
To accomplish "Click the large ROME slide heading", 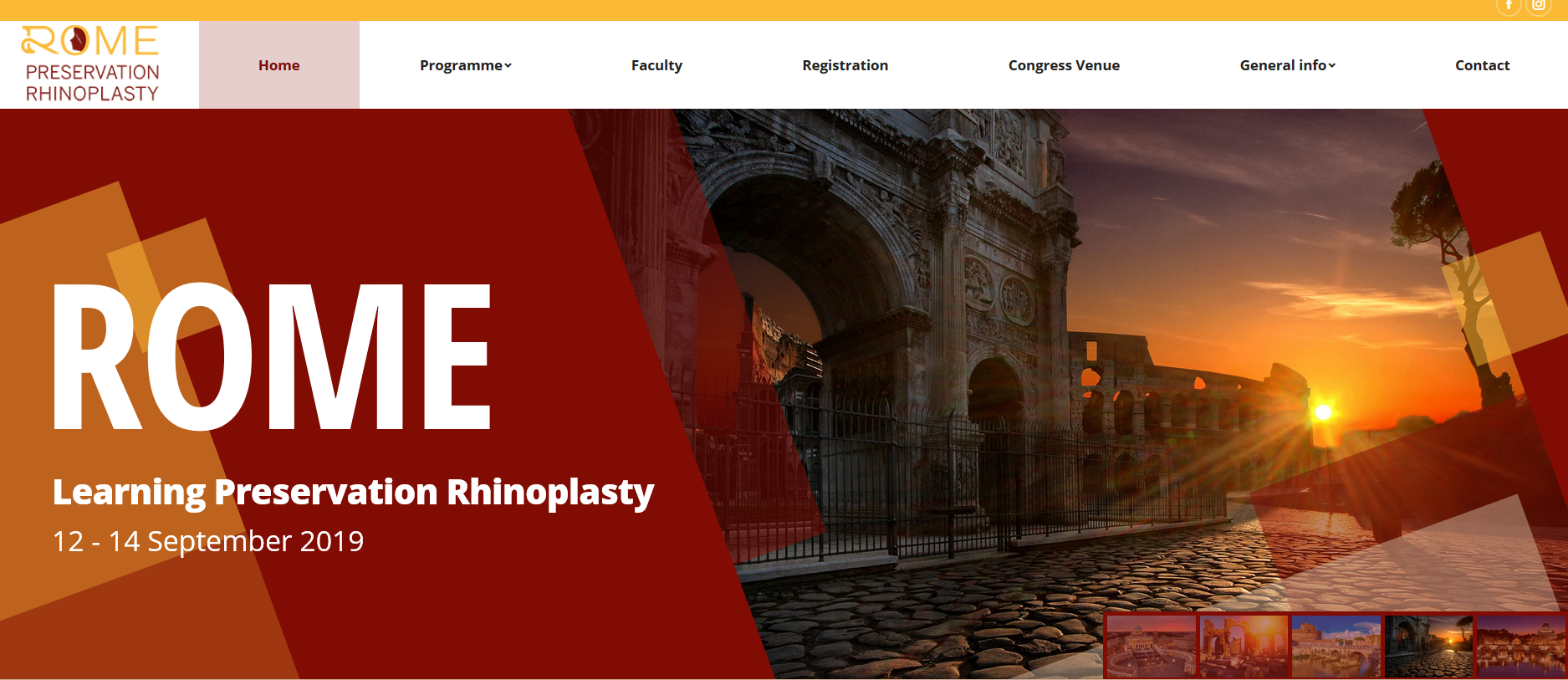I will click(272, 357).
